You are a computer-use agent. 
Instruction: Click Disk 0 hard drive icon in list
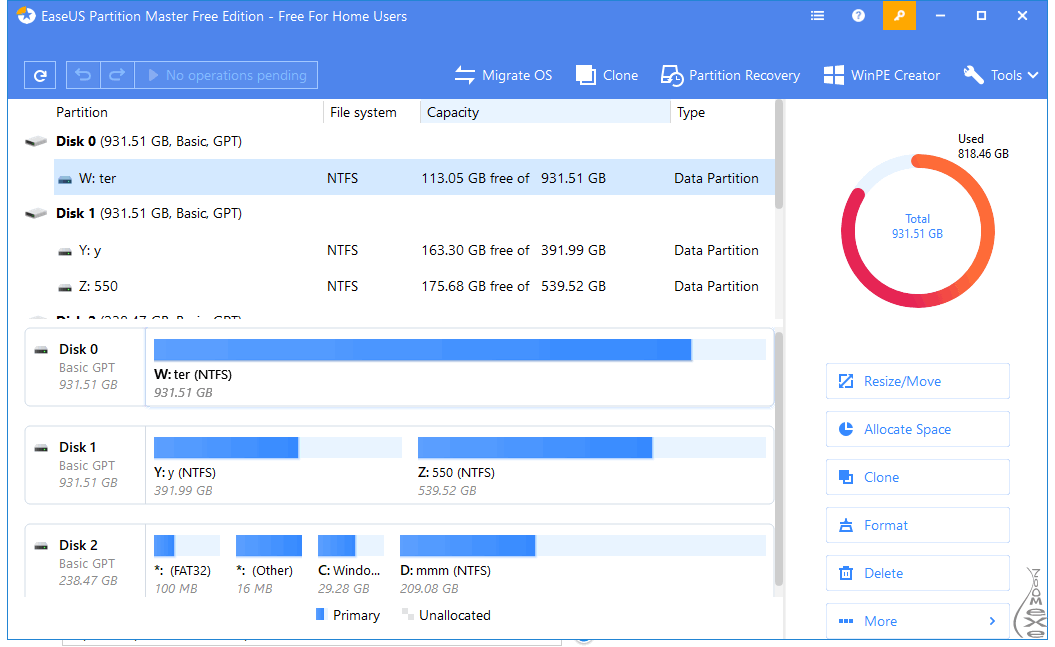[36, 141]
